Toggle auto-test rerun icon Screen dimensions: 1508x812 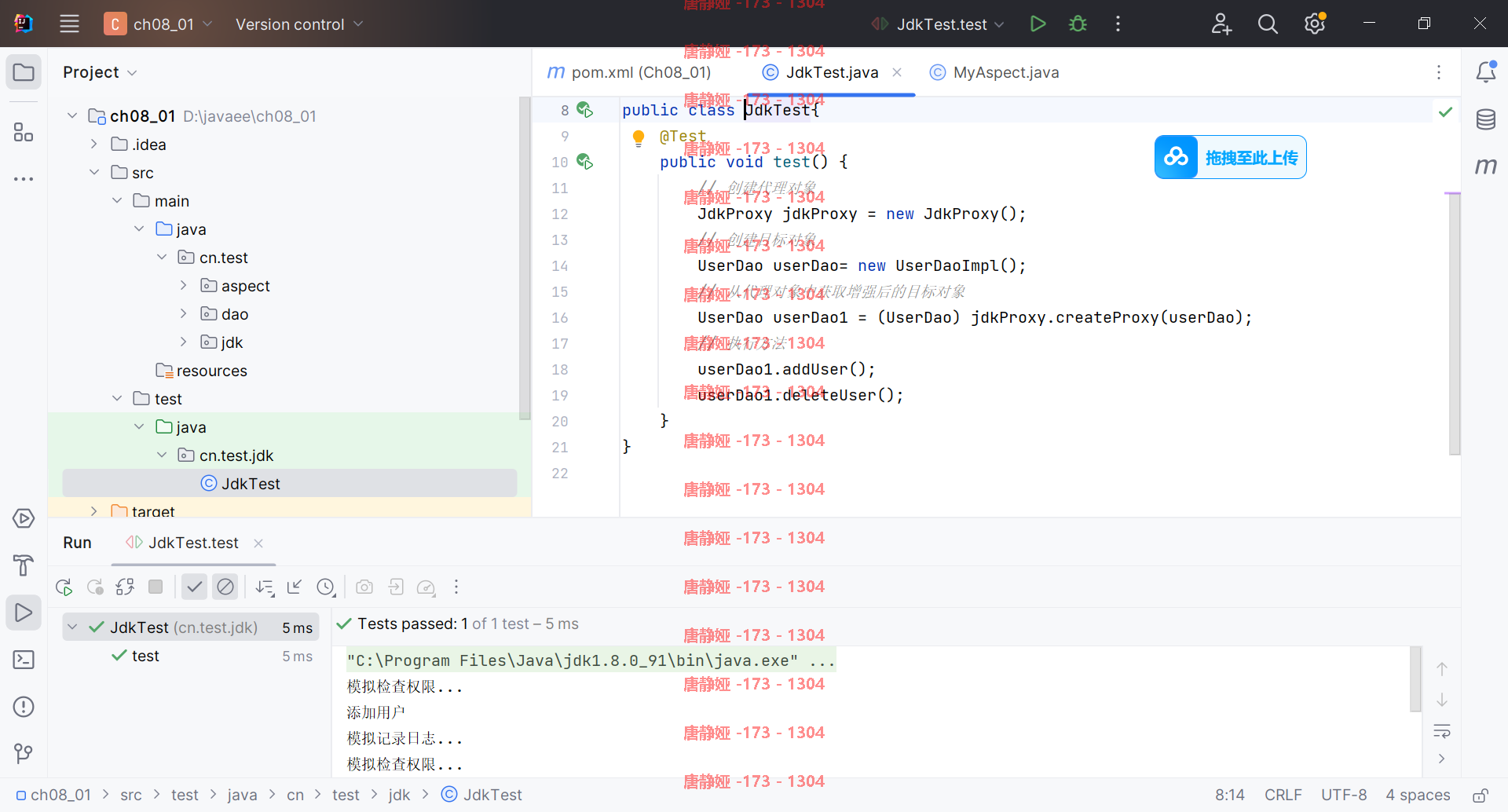125,587
